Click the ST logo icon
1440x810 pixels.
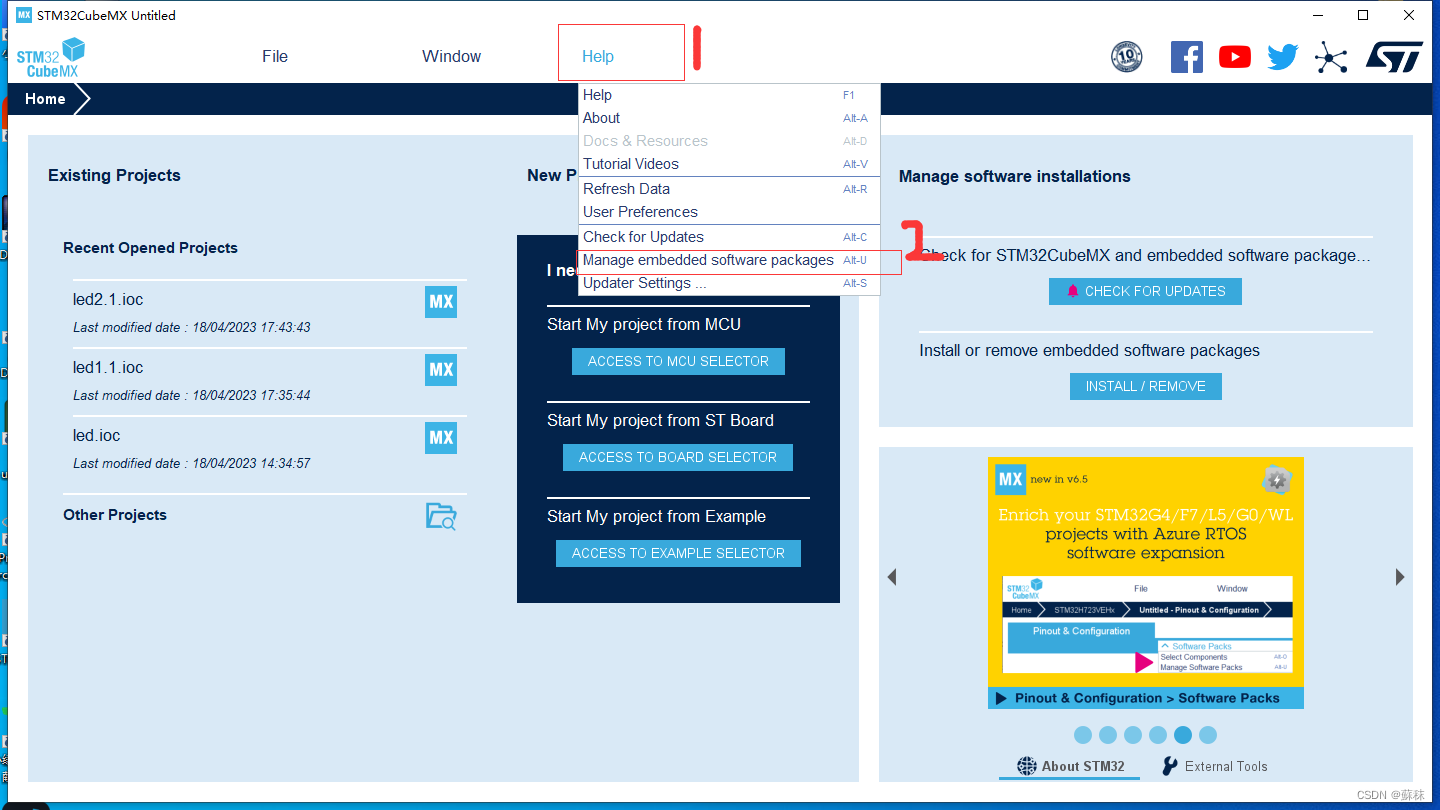(x=1394, y=57)
